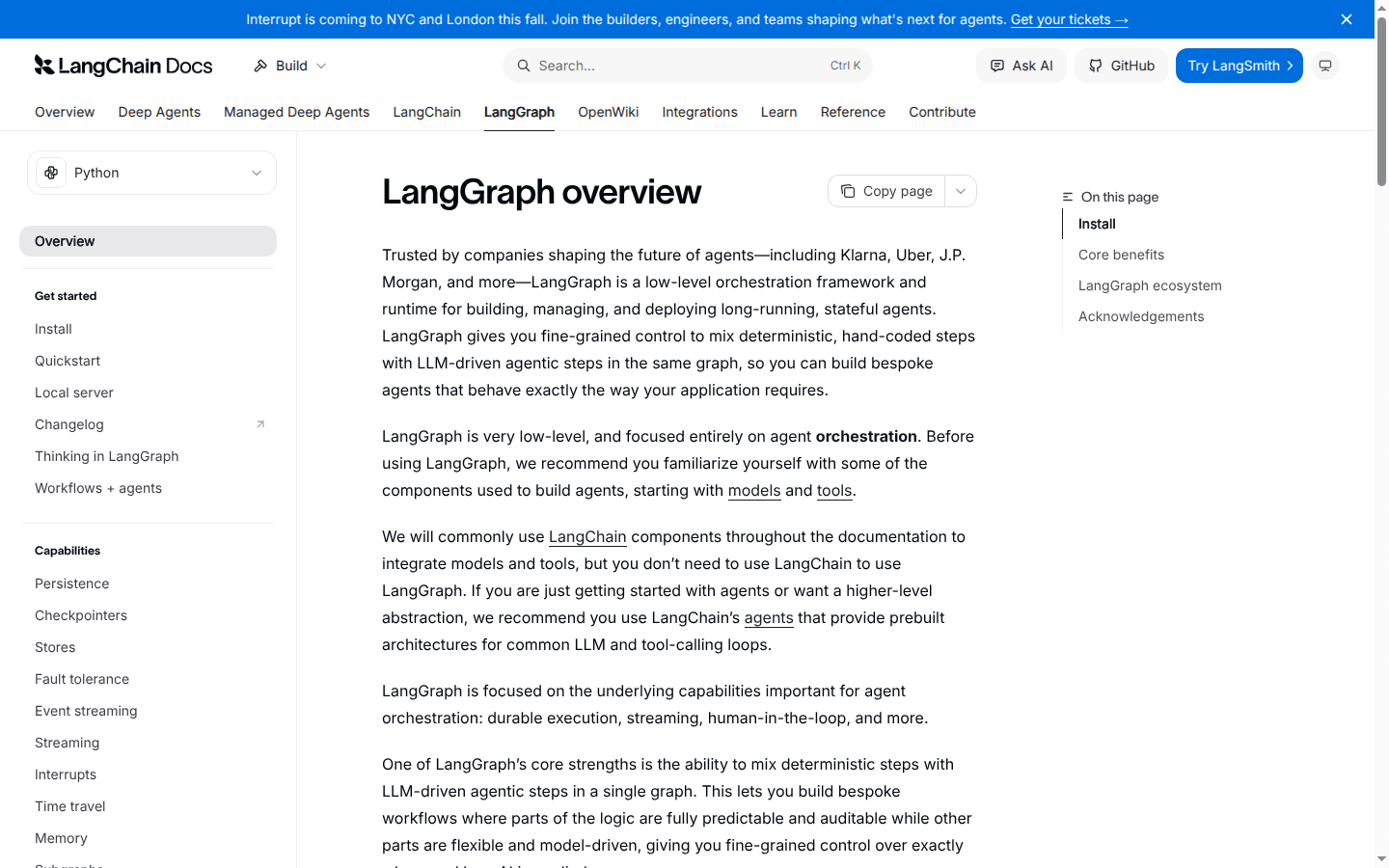1389x868 pixels.
Task: Click the magnifier icon in search bar
Action: coord(524,66)
